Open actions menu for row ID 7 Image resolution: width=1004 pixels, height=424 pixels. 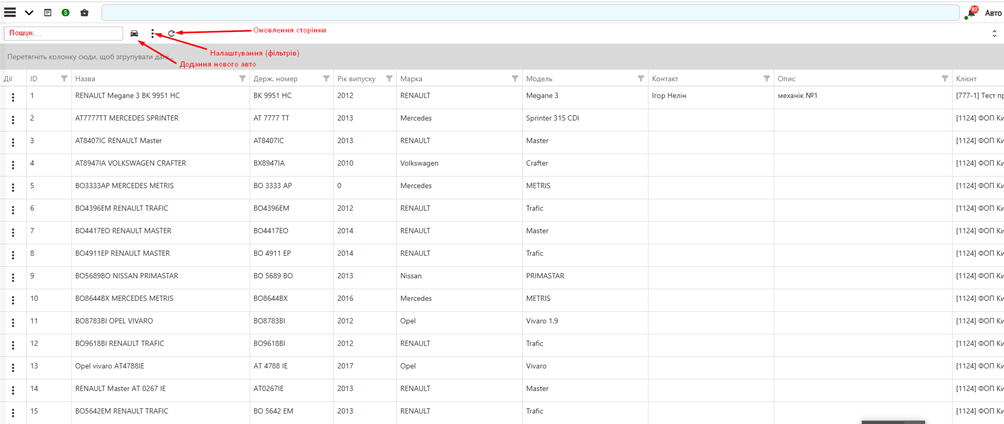(x=13, y=232)
